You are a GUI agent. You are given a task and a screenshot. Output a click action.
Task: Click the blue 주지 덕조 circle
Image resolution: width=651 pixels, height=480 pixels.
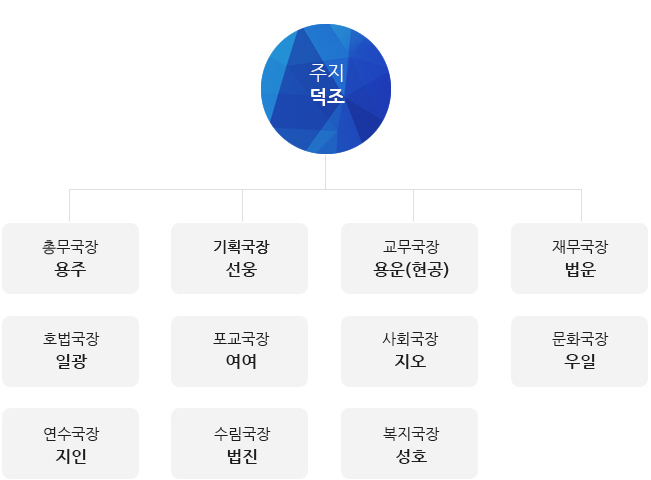coord(326,89)
